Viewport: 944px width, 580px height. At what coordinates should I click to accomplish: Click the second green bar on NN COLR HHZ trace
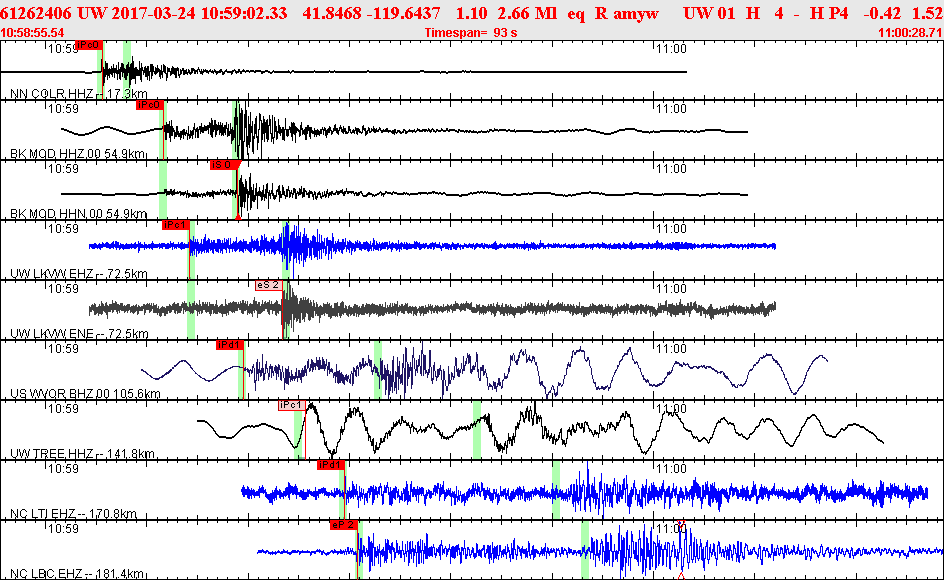pyautogui.click(x=127, y=69)
